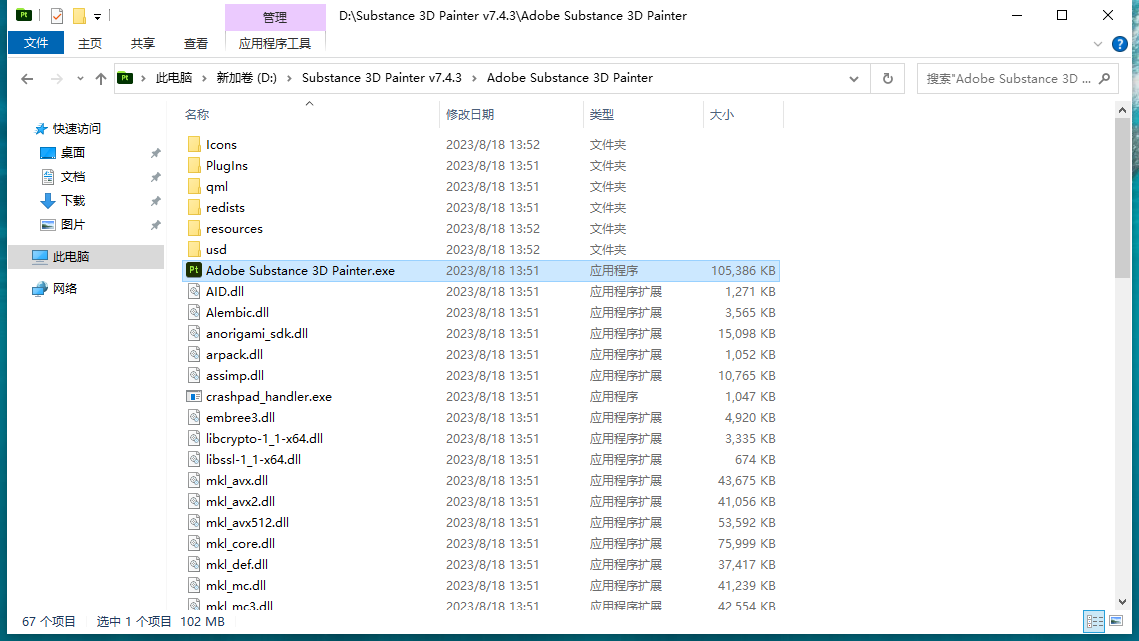Switch to details view layout icon
This screenshot has height=641, width=1139.
(1094, 621)
